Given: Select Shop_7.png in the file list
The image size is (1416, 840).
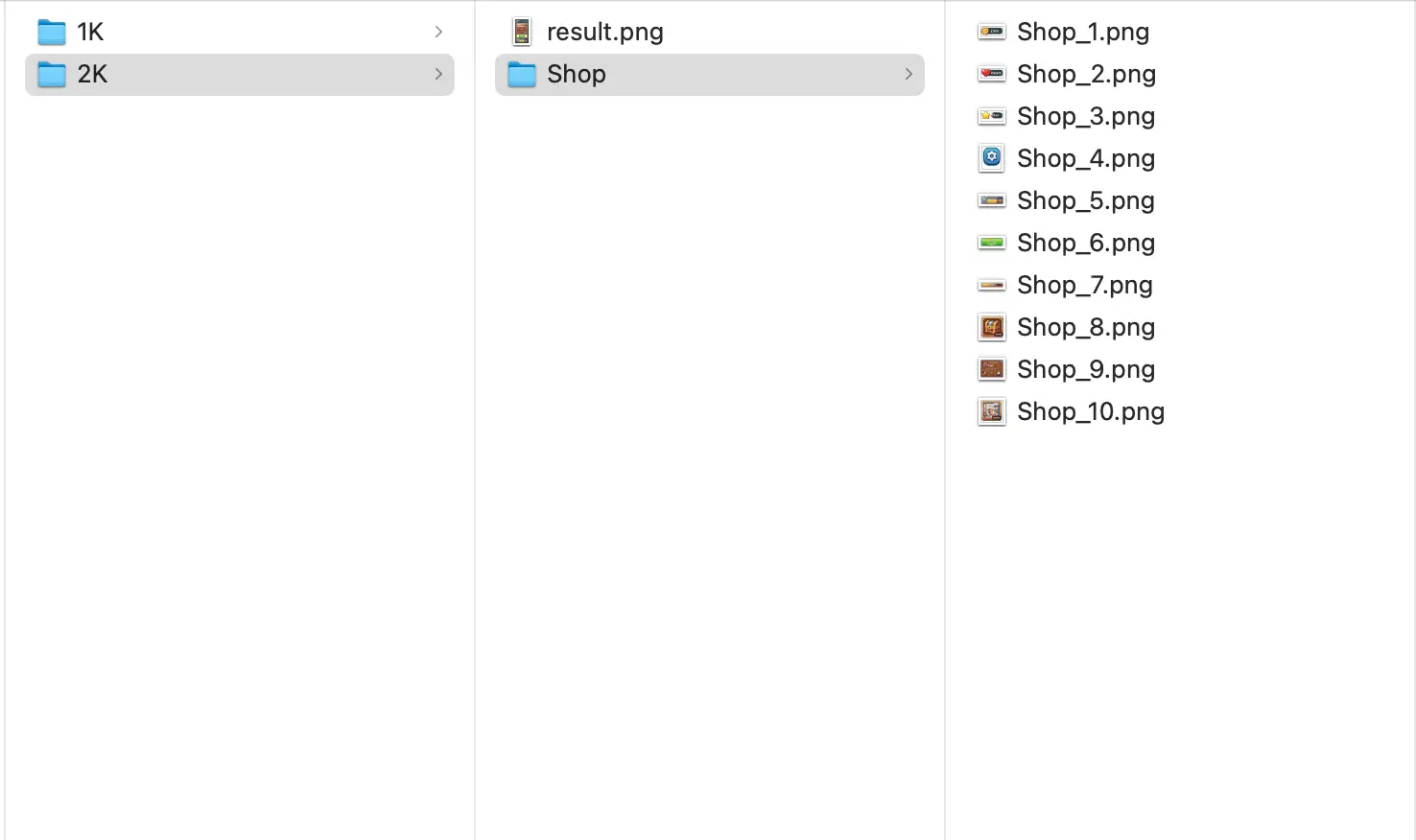Looking at the screenshot, I should (1085, 285).
